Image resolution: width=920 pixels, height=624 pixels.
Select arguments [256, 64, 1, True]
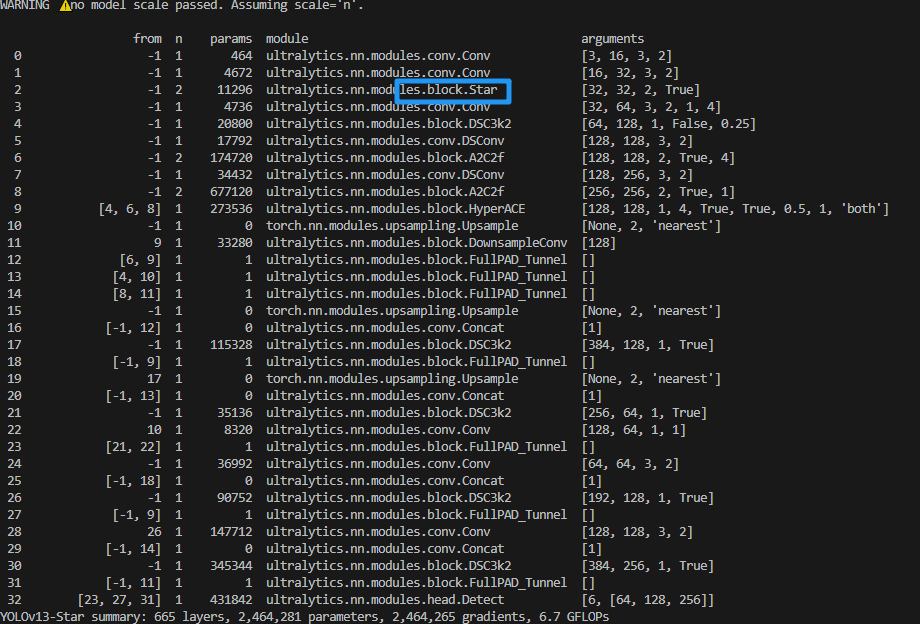pyautogui.click(x=644, y=413)
